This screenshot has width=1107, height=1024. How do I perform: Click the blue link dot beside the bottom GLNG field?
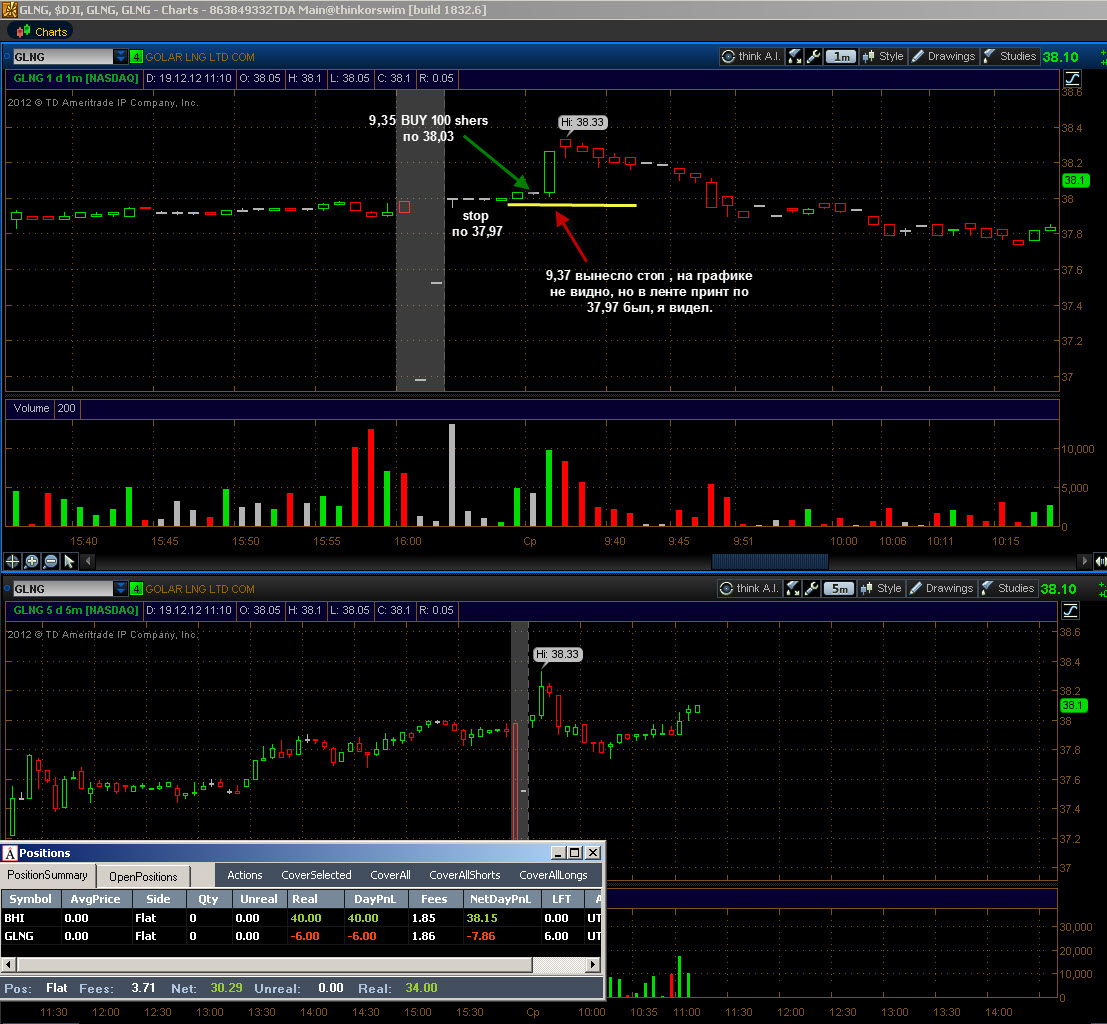click(x=7, y=588)
